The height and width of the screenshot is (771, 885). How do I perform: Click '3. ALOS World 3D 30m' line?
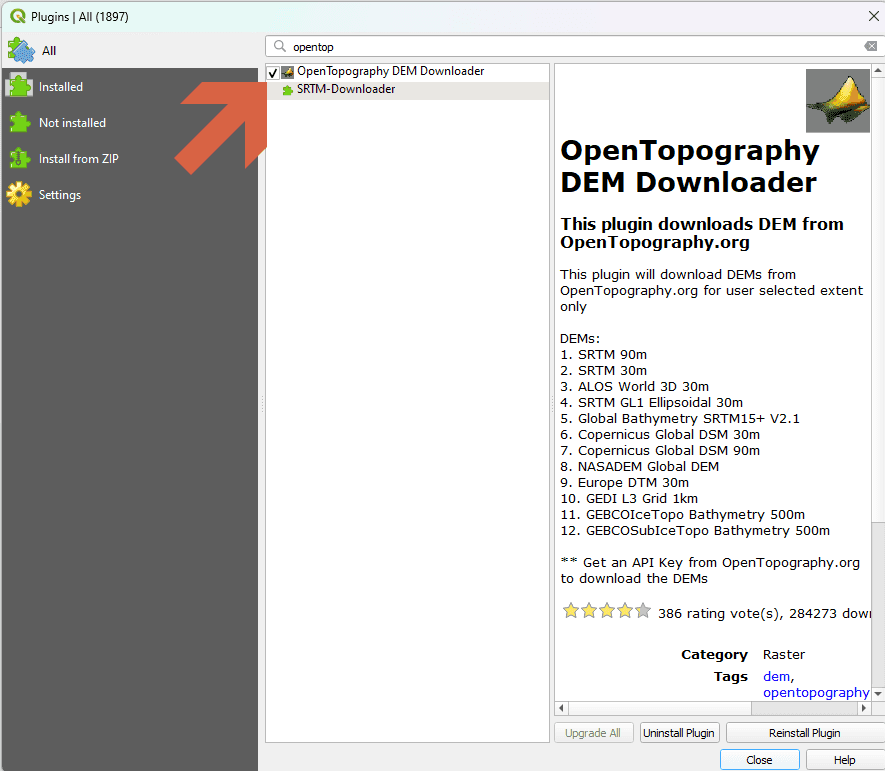coord(634,387)
